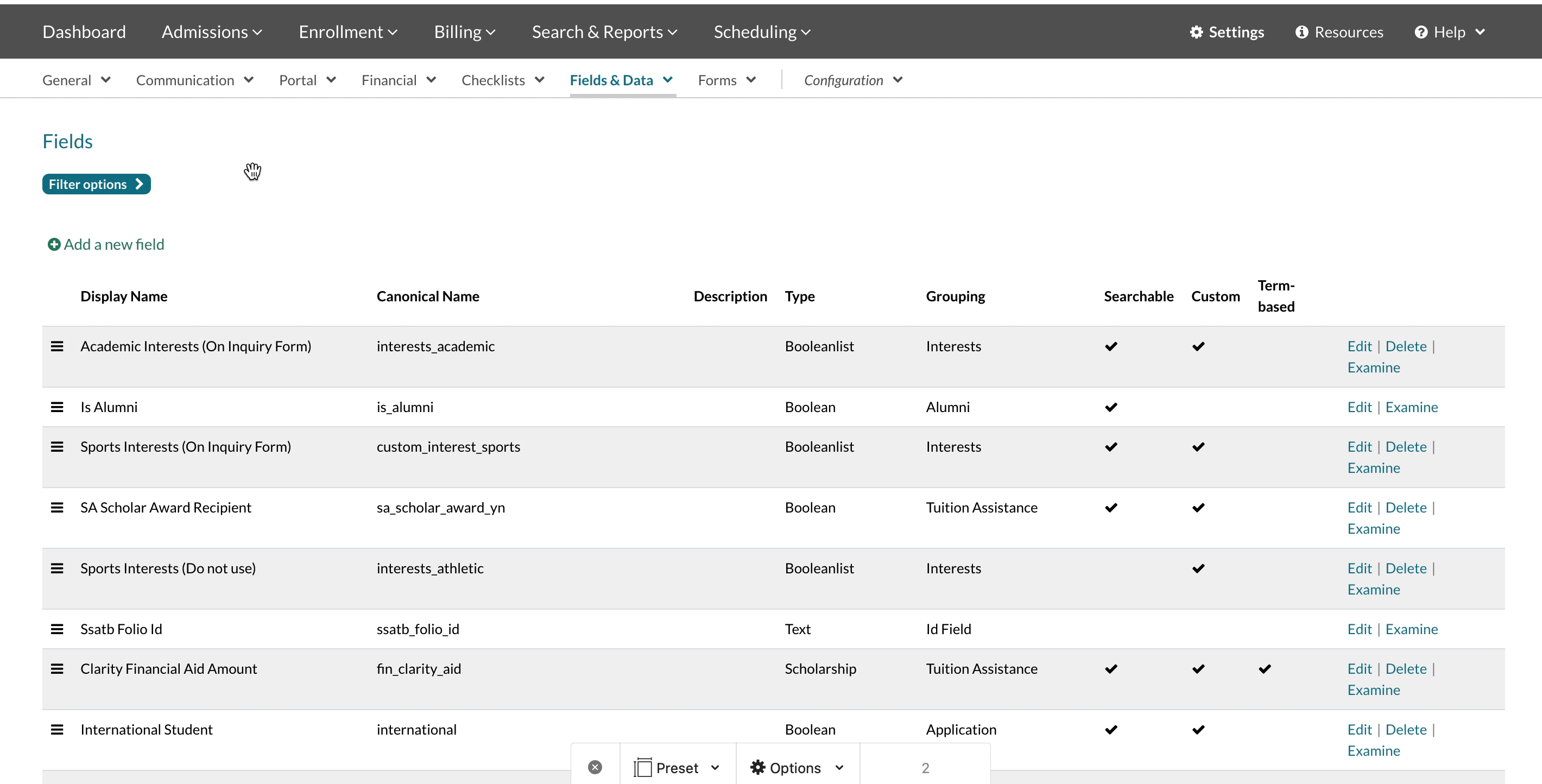The image size is (1542, 784).
Task: Click Searchable checkmark for Is Alumni
Action: (1111, 407)
